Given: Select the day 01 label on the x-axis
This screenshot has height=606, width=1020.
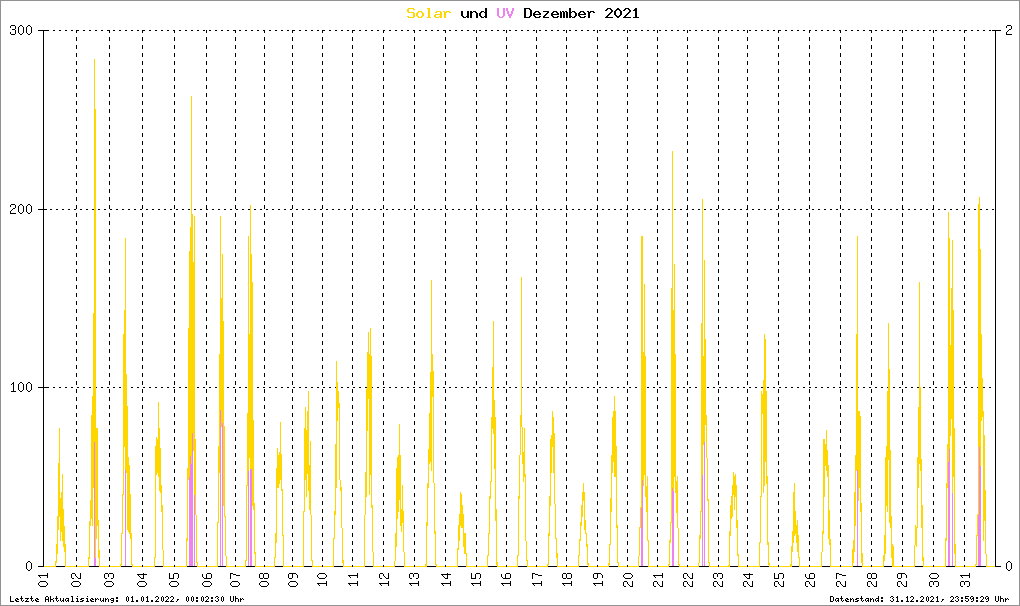Looking at the screenshot, I should coord(43,580).
